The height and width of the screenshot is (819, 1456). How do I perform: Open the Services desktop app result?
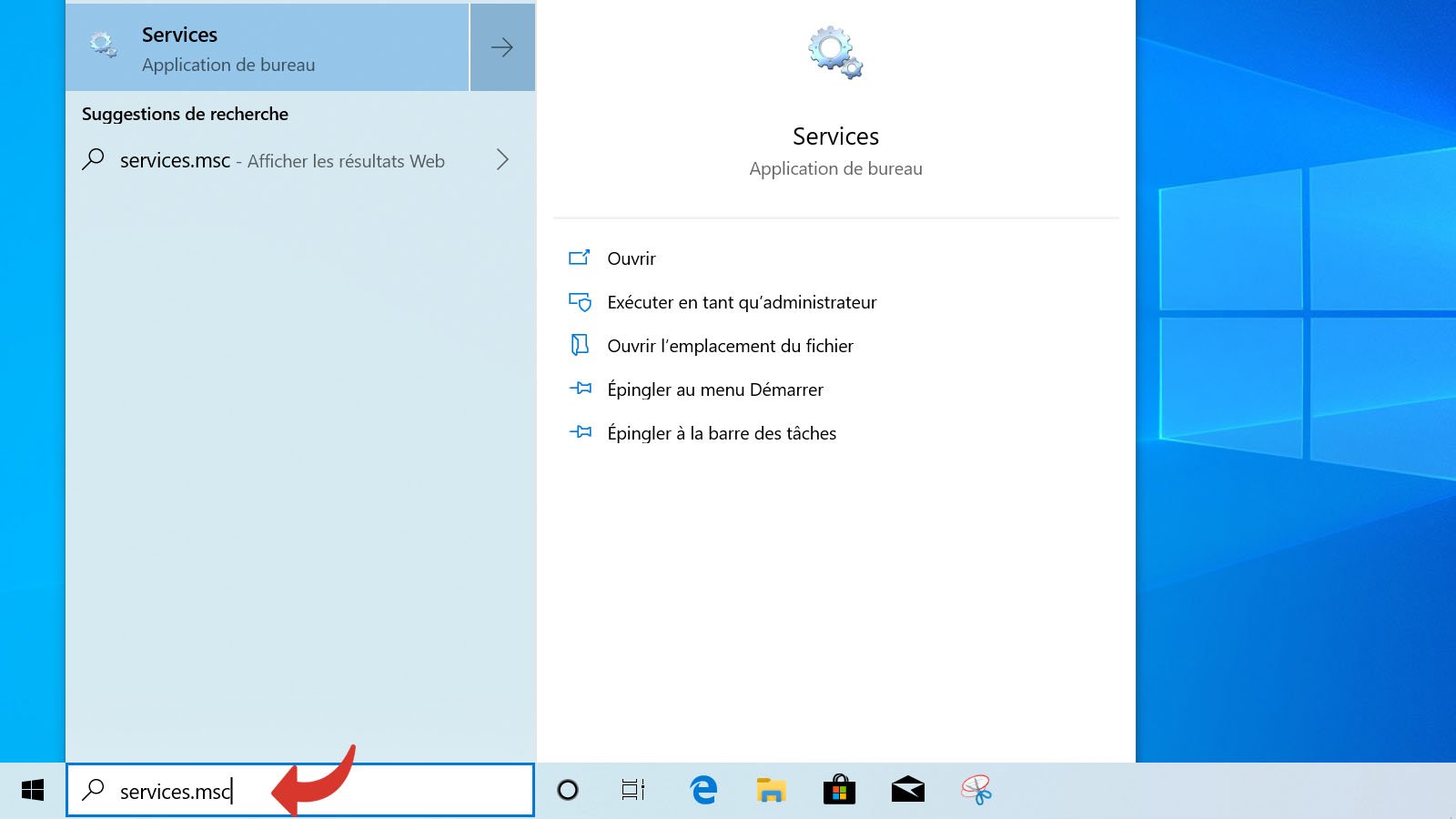click(x=264, y=47)
